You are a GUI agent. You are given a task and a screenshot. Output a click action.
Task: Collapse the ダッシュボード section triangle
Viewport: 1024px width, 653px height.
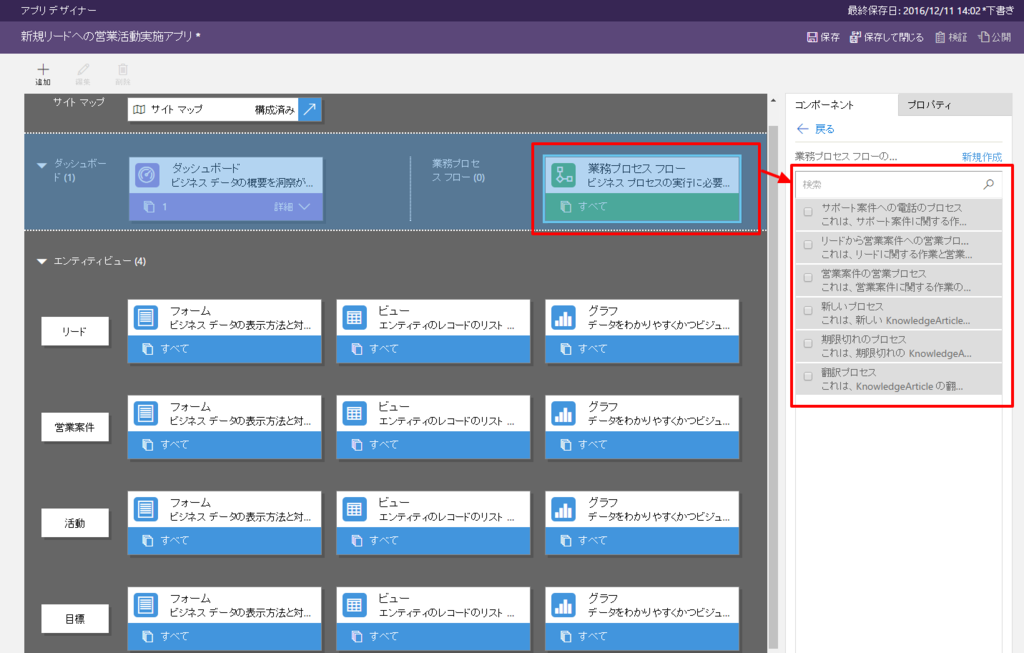pyautogui.click(x=42, y=165)
